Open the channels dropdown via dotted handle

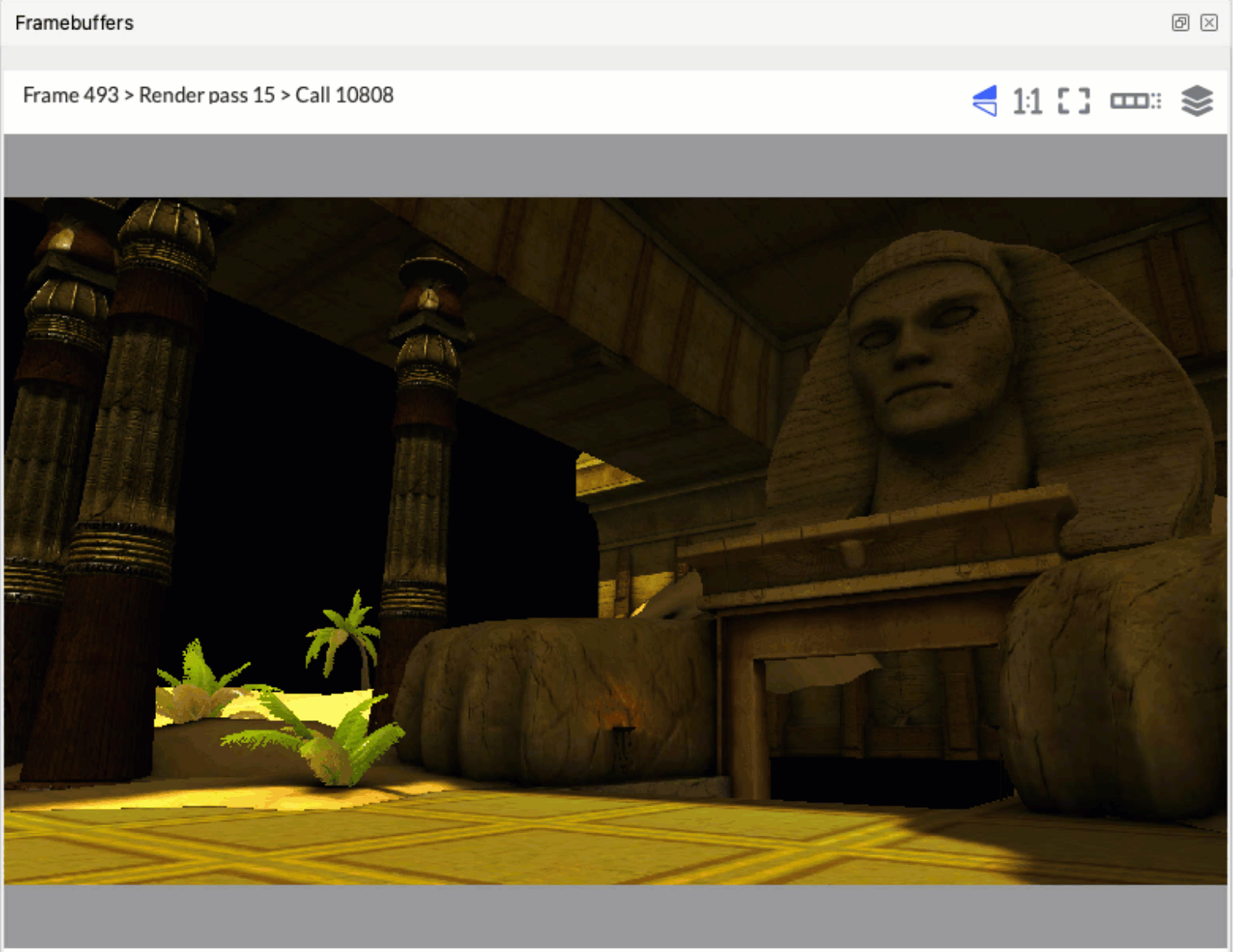point(1153,100)
